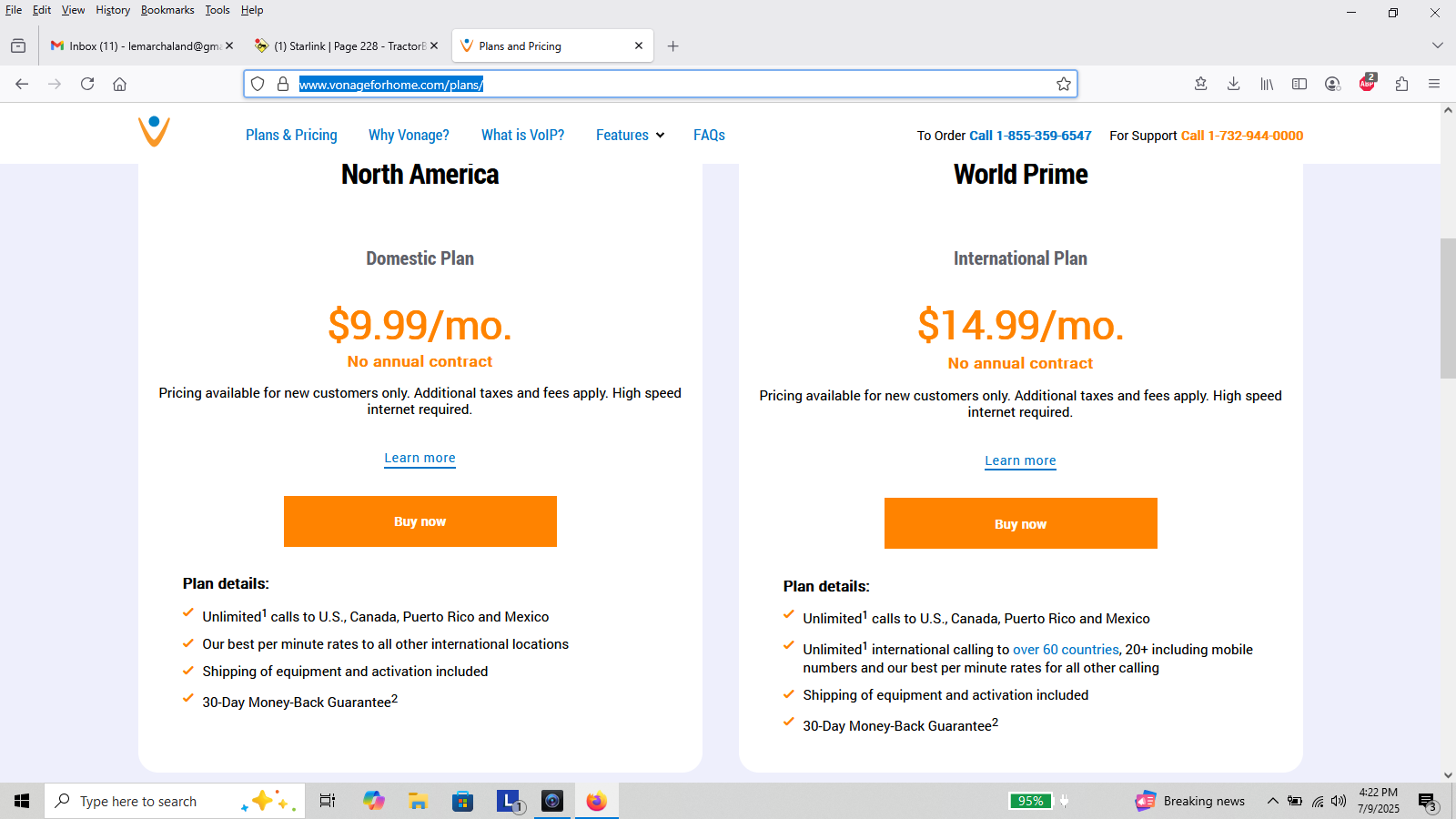Open the Firefox home page
Viewport: 1456px width, 819px height.
point(119,84)
